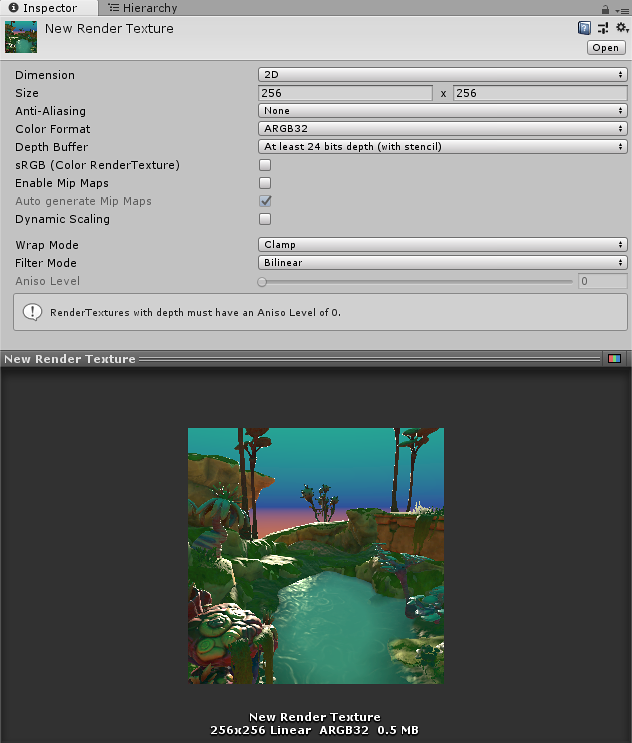Open the Dimension dropdown

442,75
